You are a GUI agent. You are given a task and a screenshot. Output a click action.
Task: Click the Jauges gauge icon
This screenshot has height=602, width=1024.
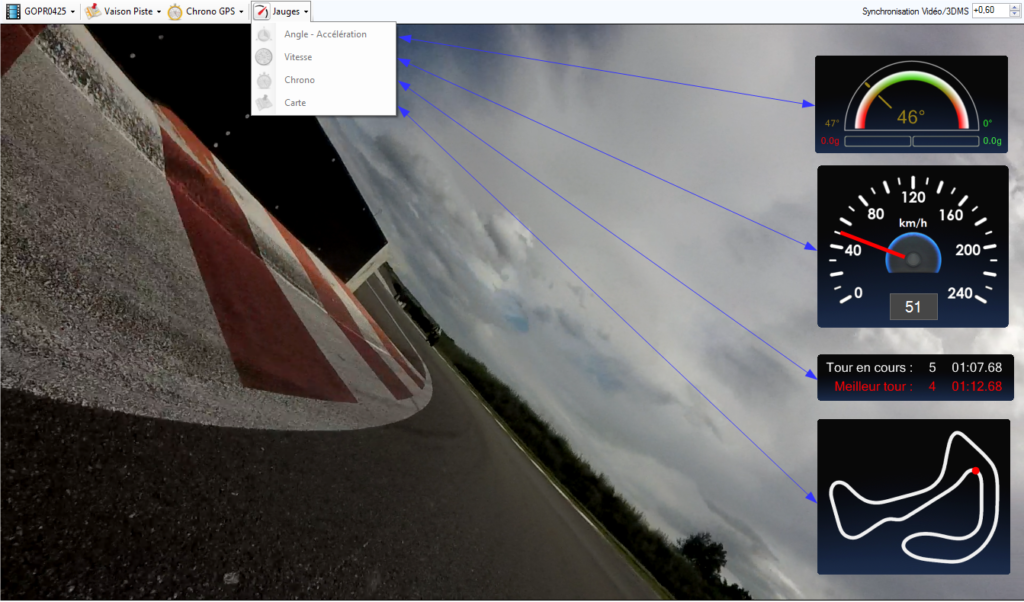point(260,11)
